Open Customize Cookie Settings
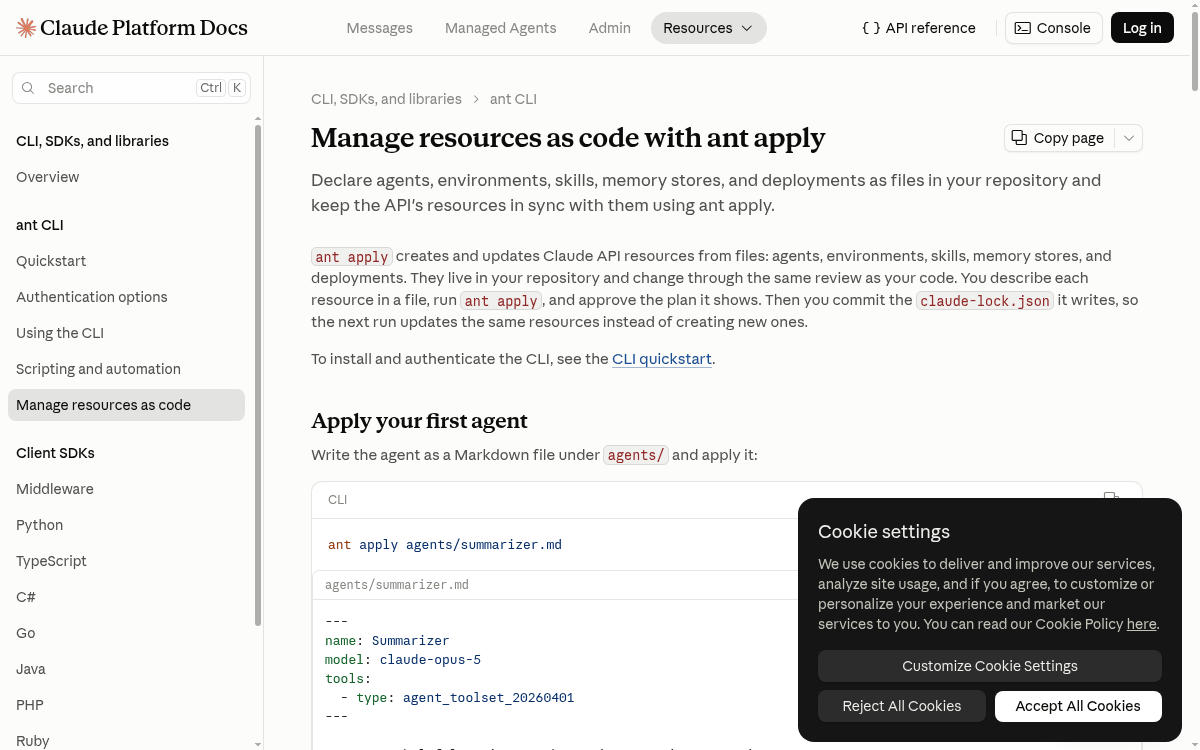Image resolution: width=1200 pixels, height=750 pixels. 990,666
